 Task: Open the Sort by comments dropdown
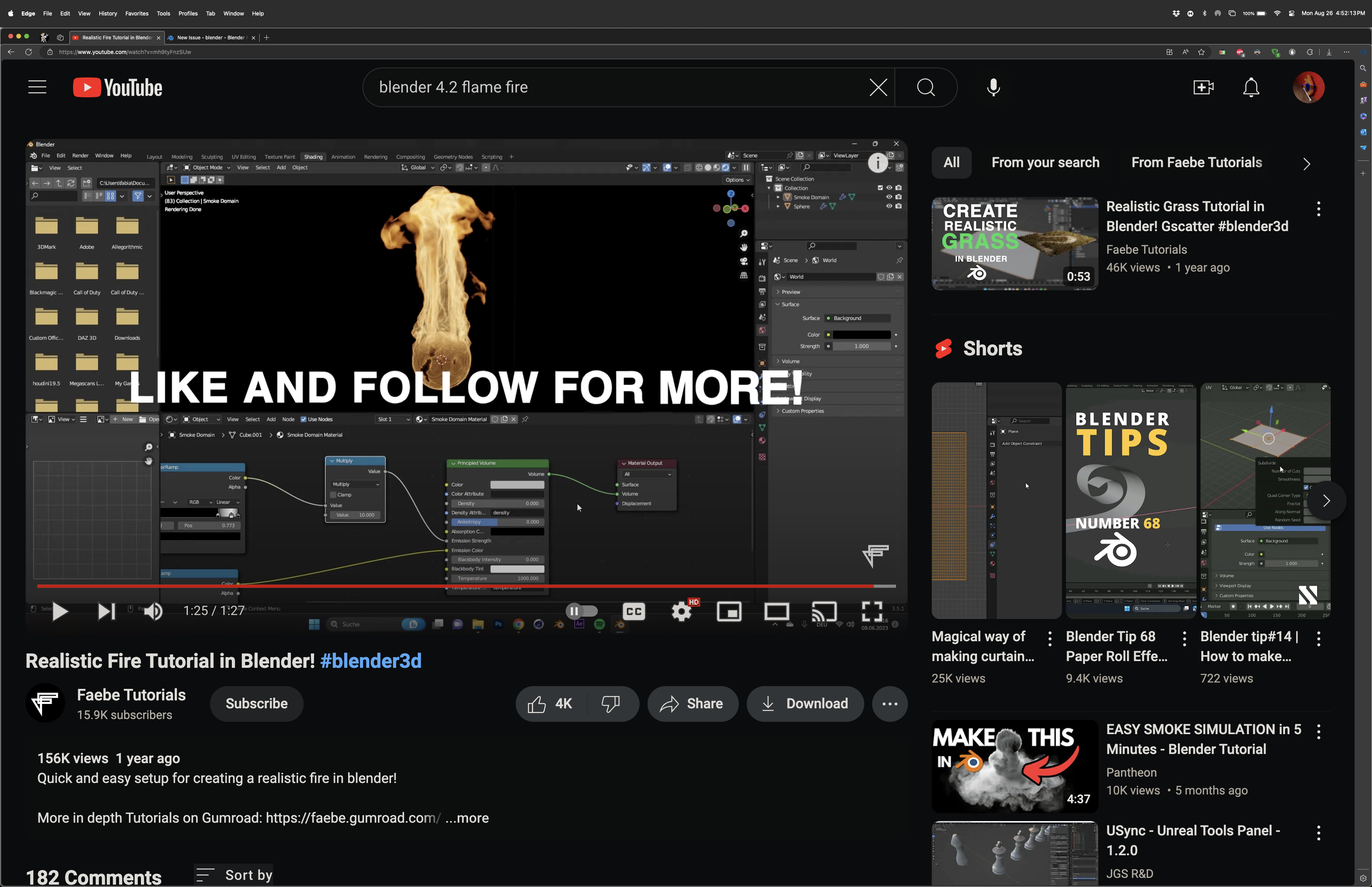234,875
